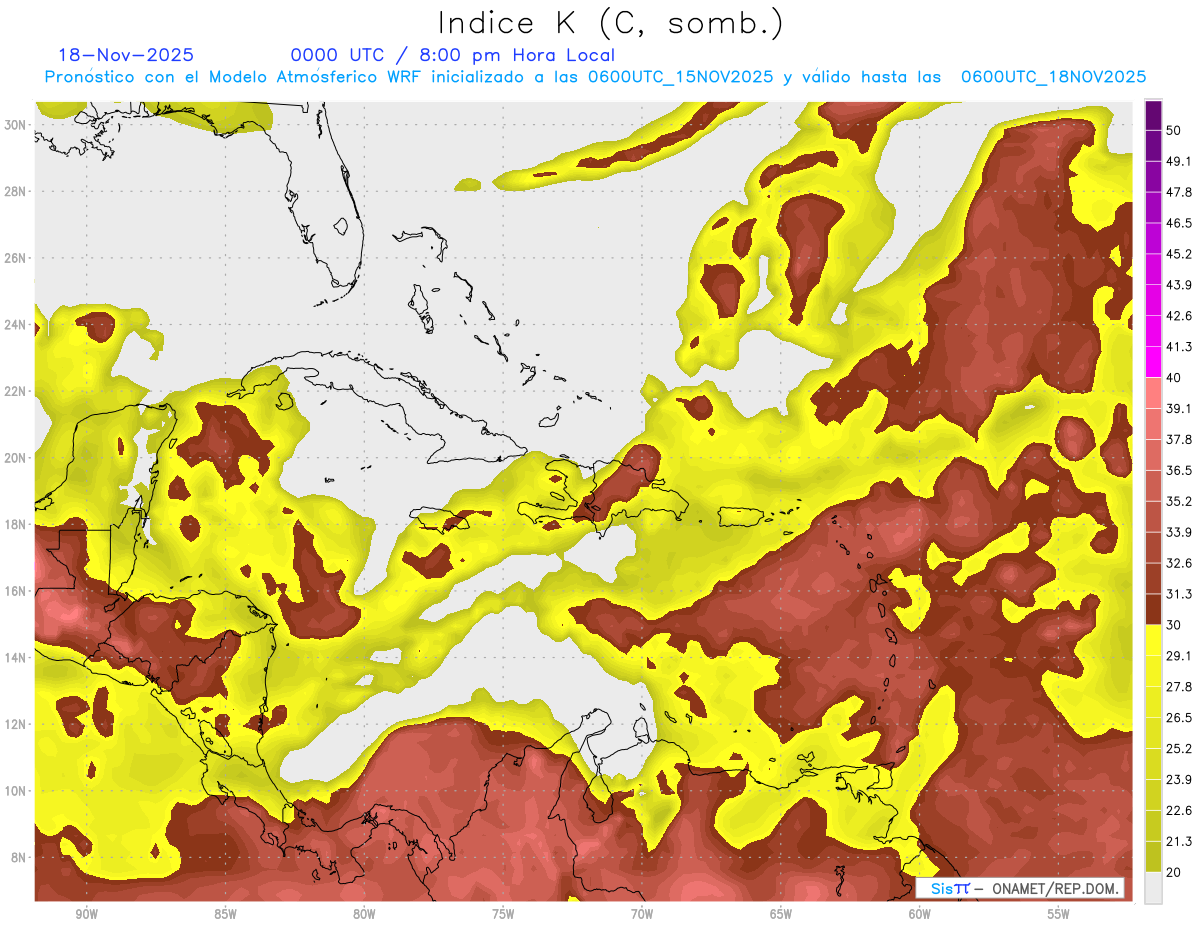Click the 30N latitude label

coord(16,125)
